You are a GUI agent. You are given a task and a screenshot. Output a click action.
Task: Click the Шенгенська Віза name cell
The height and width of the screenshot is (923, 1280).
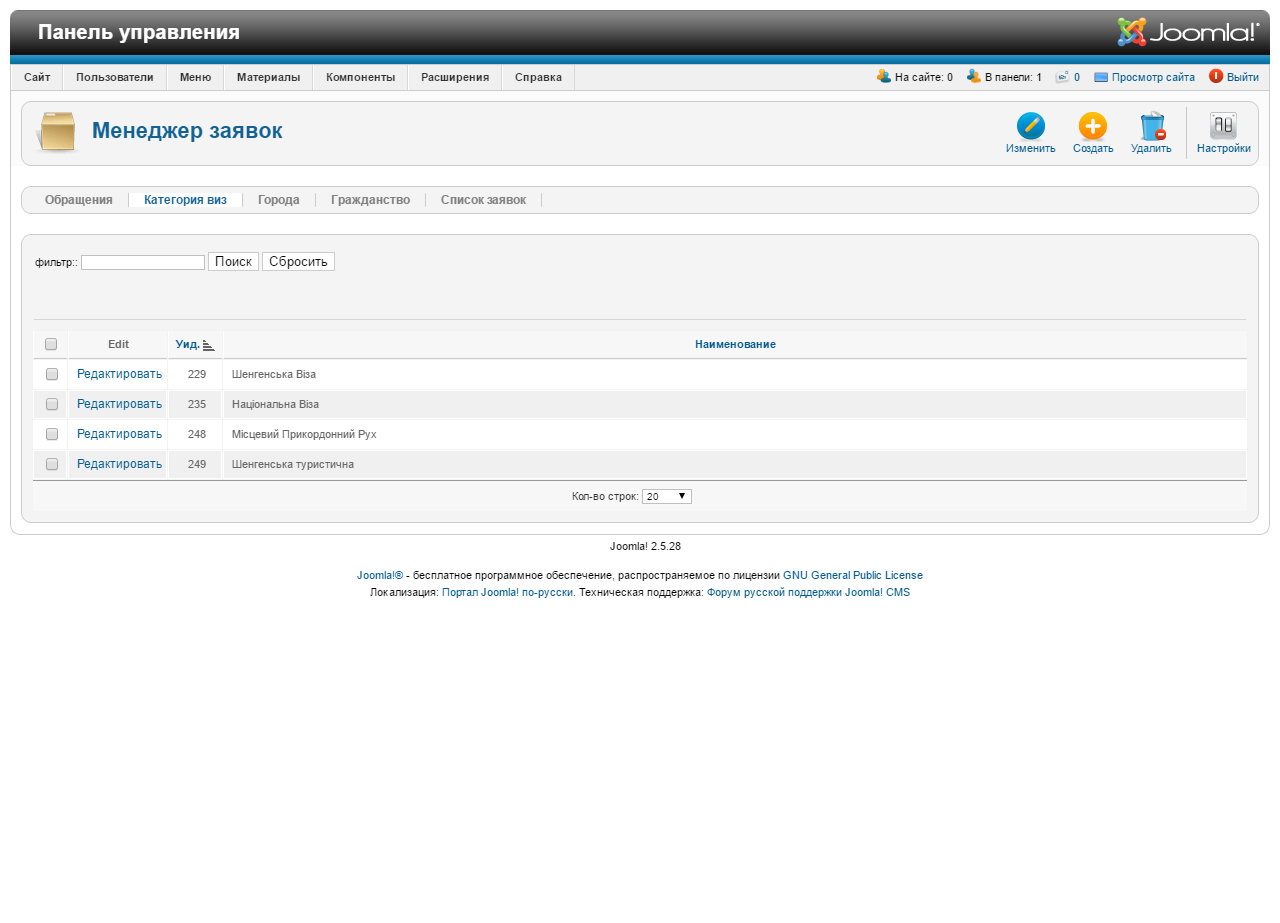click(x=734, y=374)
